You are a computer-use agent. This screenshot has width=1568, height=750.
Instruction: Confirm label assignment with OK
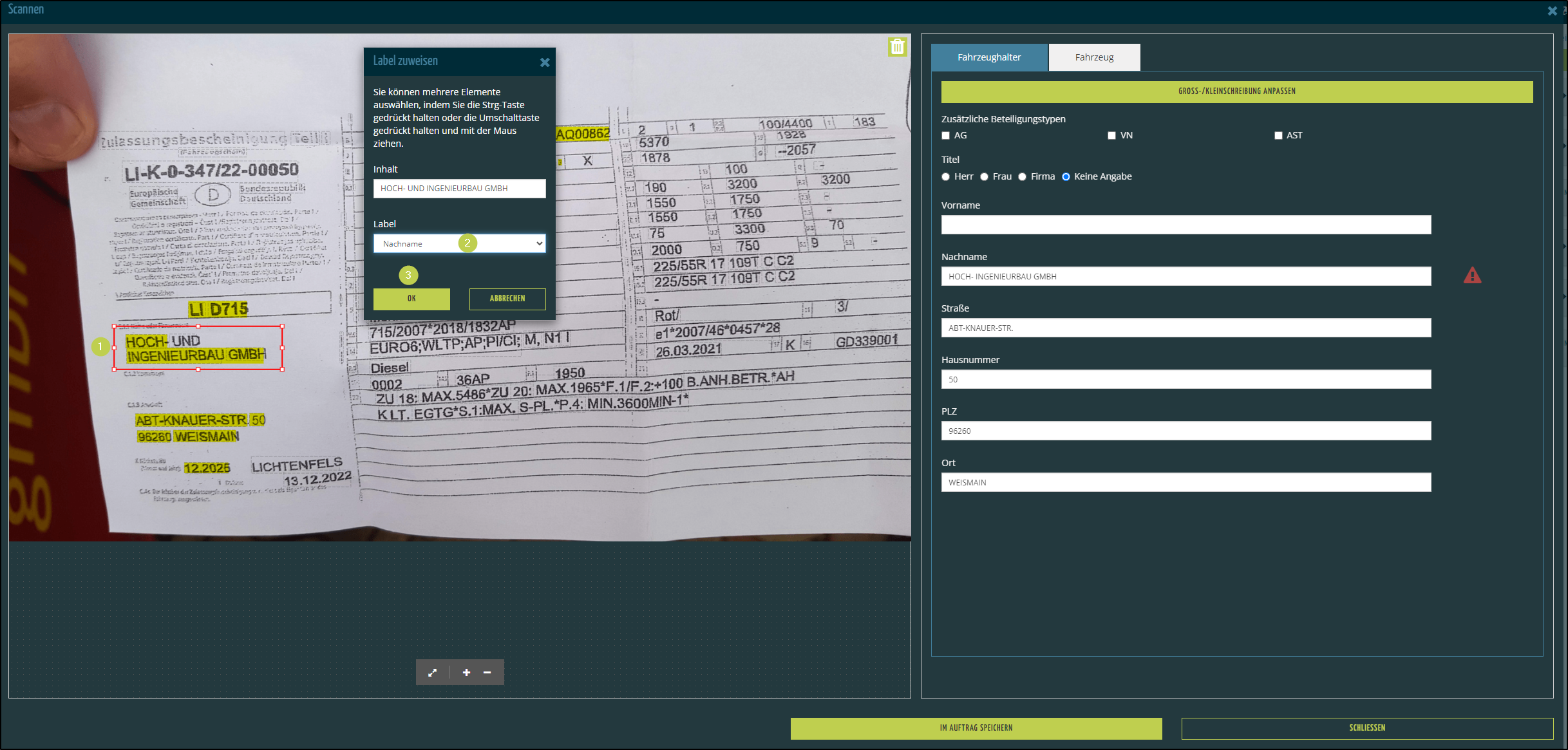click(411, 299)
